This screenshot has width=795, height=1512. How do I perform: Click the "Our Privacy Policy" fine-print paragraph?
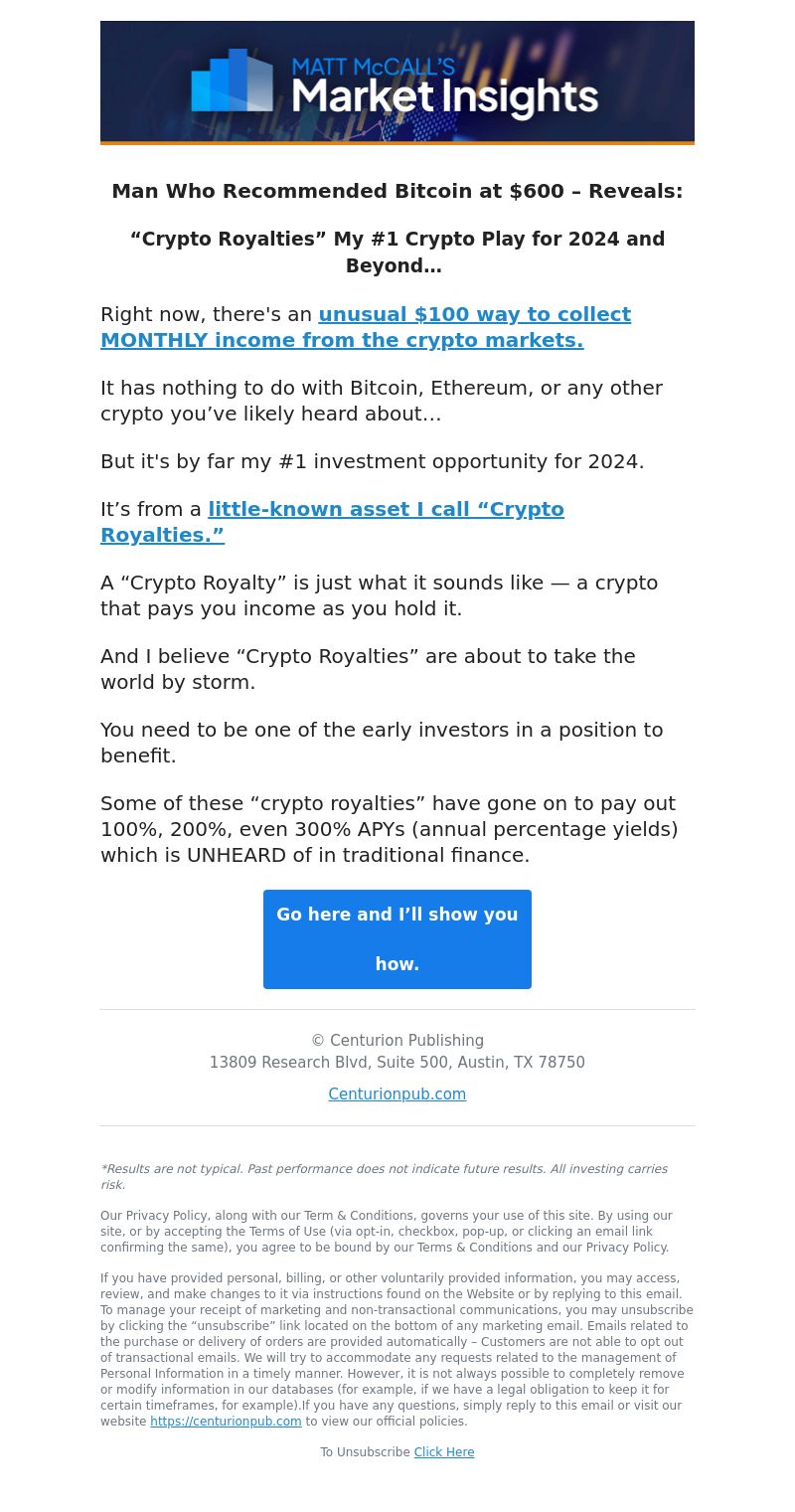click(387, 1232)
